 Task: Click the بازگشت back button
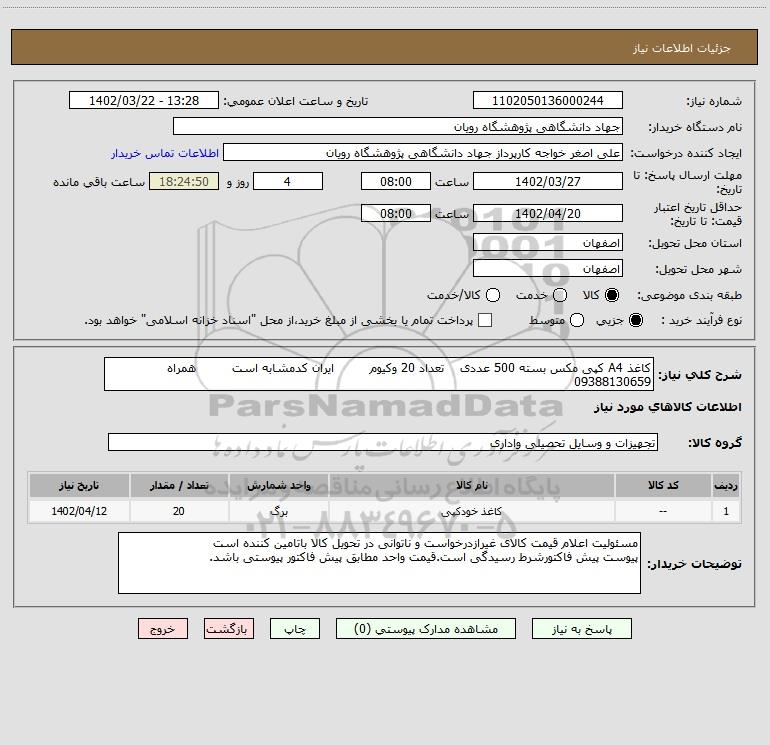(229, 629)
